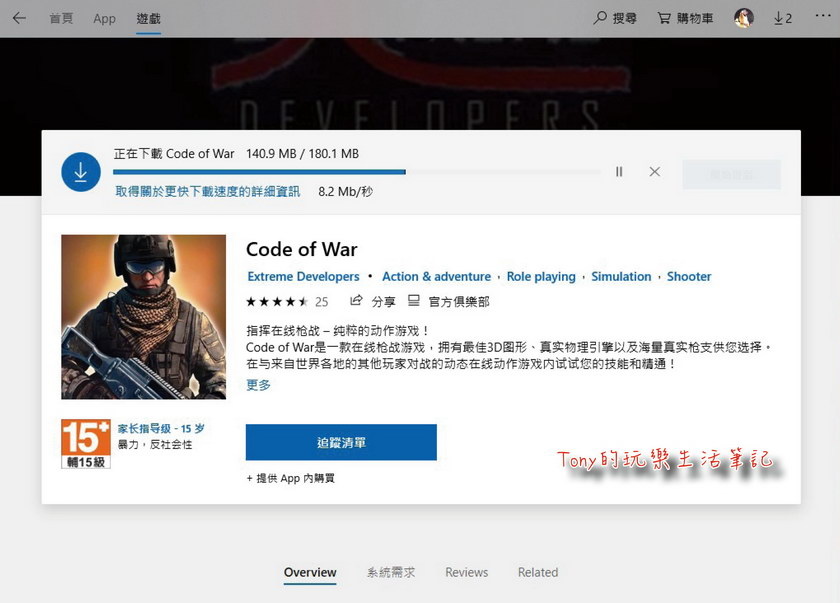Click the Code of War soldier thumbnail

tap(144, 317)
